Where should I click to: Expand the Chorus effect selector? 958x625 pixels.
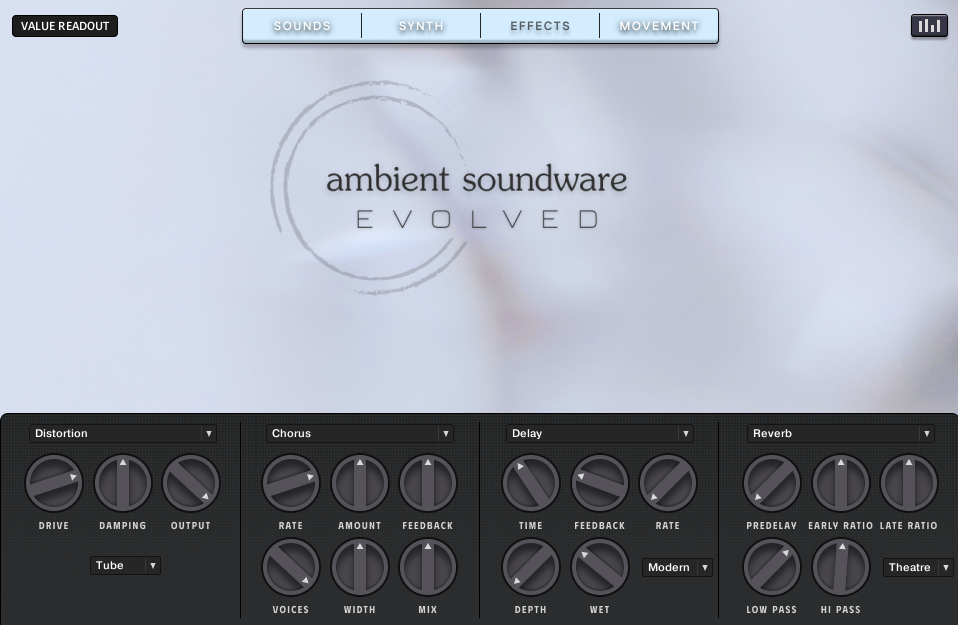pos(360,433)
